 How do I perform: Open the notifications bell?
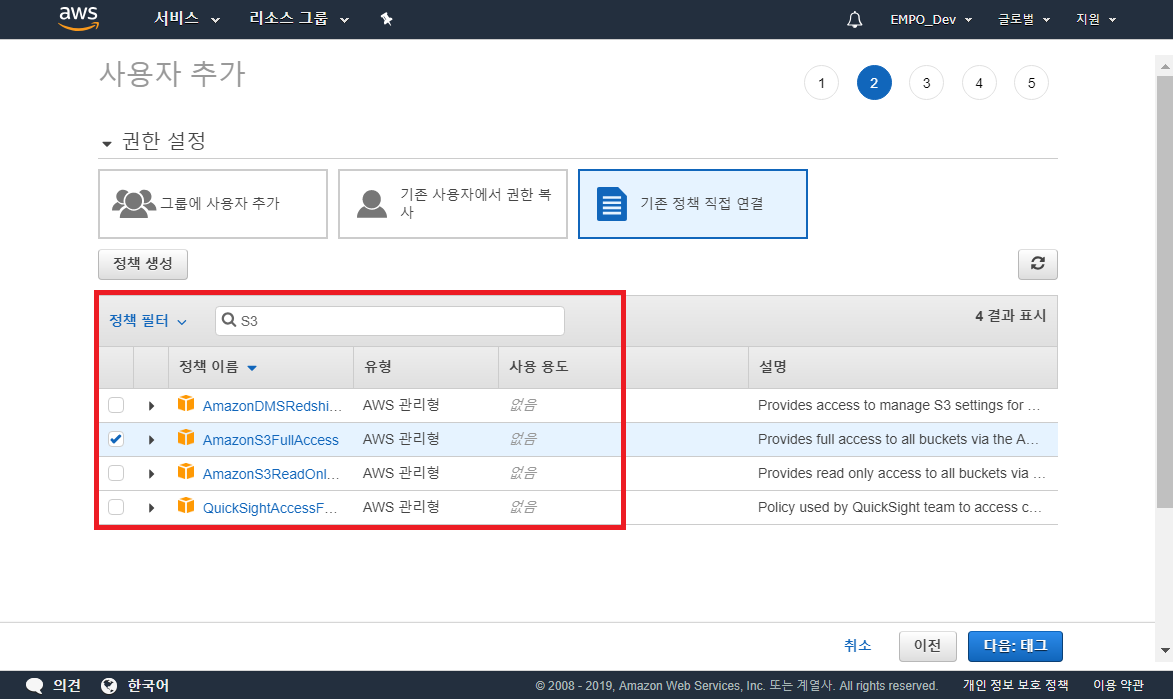click(x=854, y=19)
